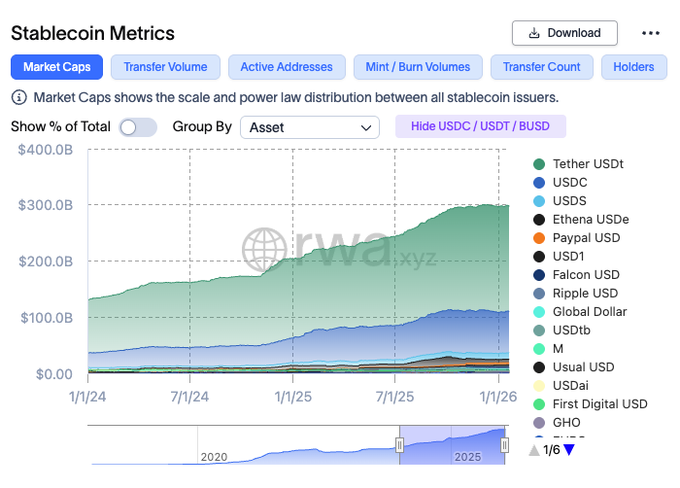This screenshot has height=488, width=680.
Task: Click the download arrow icon
Action: pyautogui.click(x=534, y=33)
